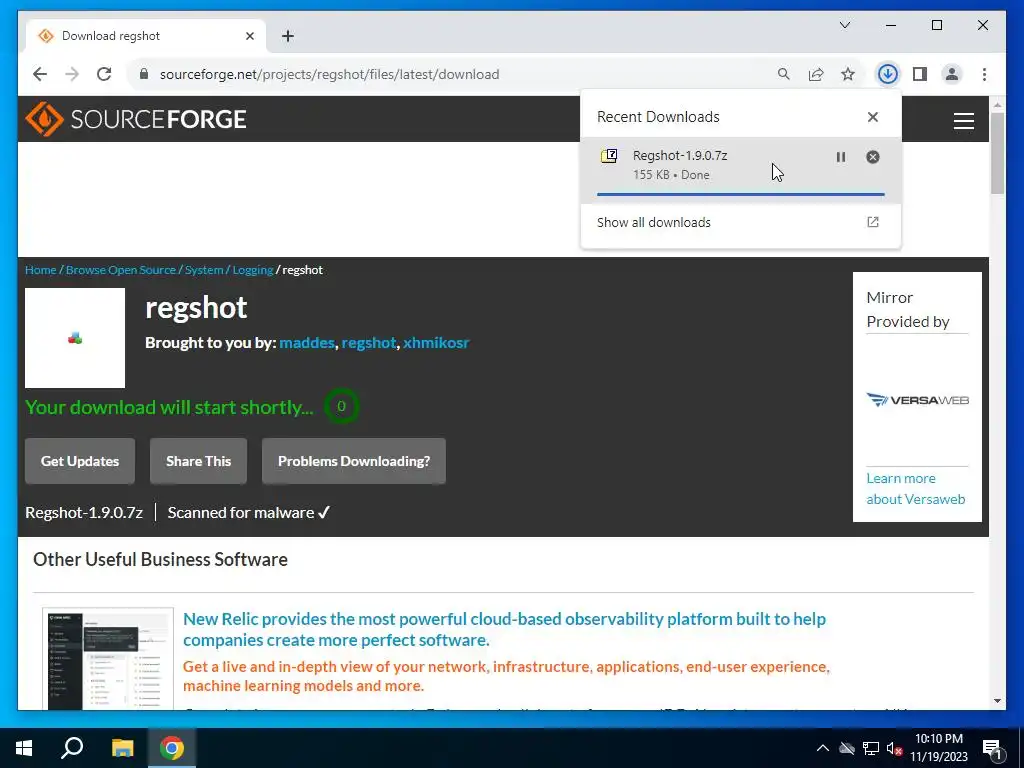Screen dimensions: 1024x768
Task: Click the address bar URL
Action: coord(330,74)
